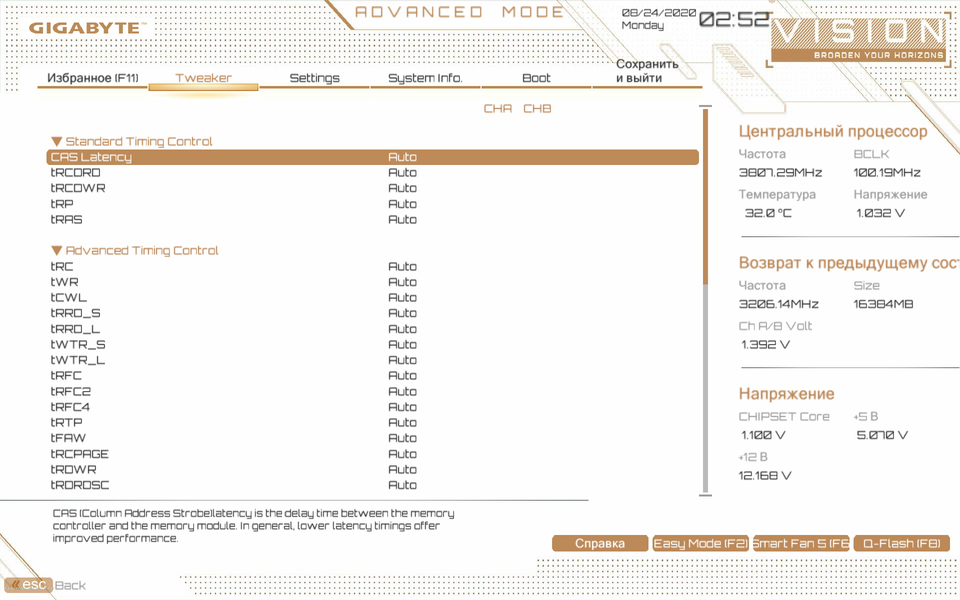Open the Избранное (F11) tab

(x=92, y=78)
